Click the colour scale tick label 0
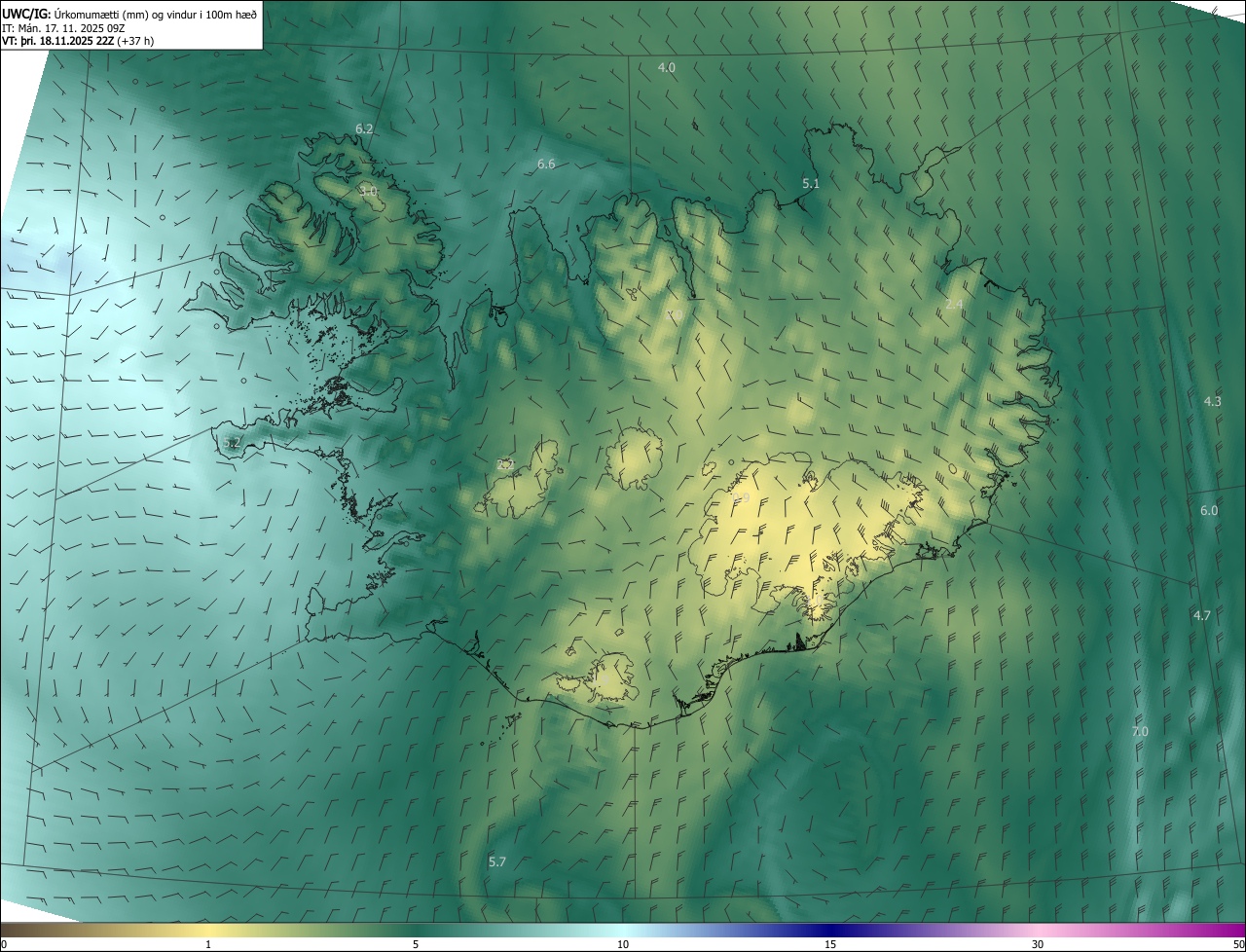Viewport: 1246px width, 952px height. click(x=4, y=944)
